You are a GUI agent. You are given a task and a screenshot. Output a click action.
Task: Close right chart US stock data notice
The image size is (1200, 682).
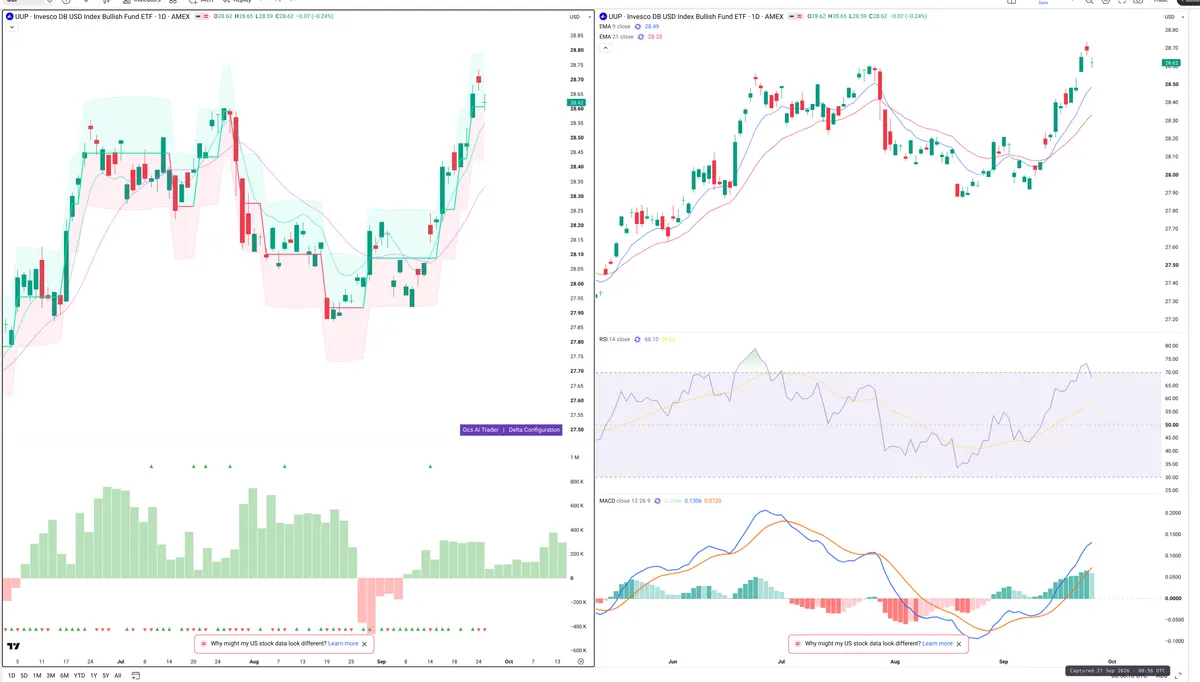pos(959,644)
